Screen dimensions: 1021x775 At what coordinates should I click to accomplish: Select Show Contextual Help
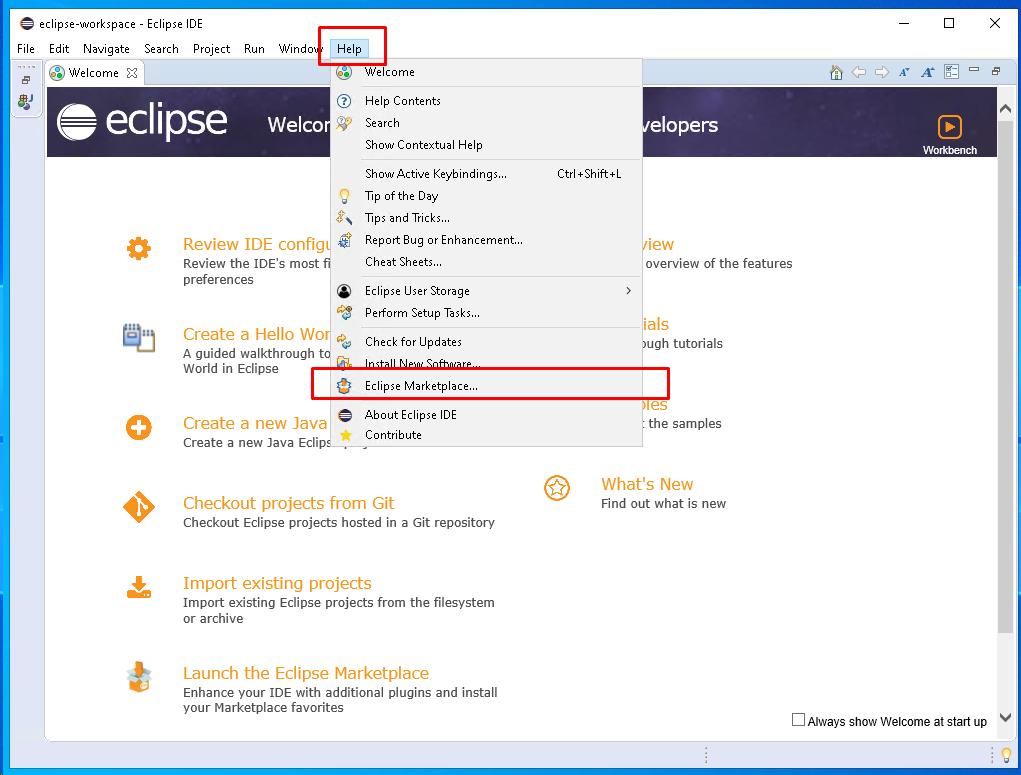pyautogui.click(x=486, y=145)
